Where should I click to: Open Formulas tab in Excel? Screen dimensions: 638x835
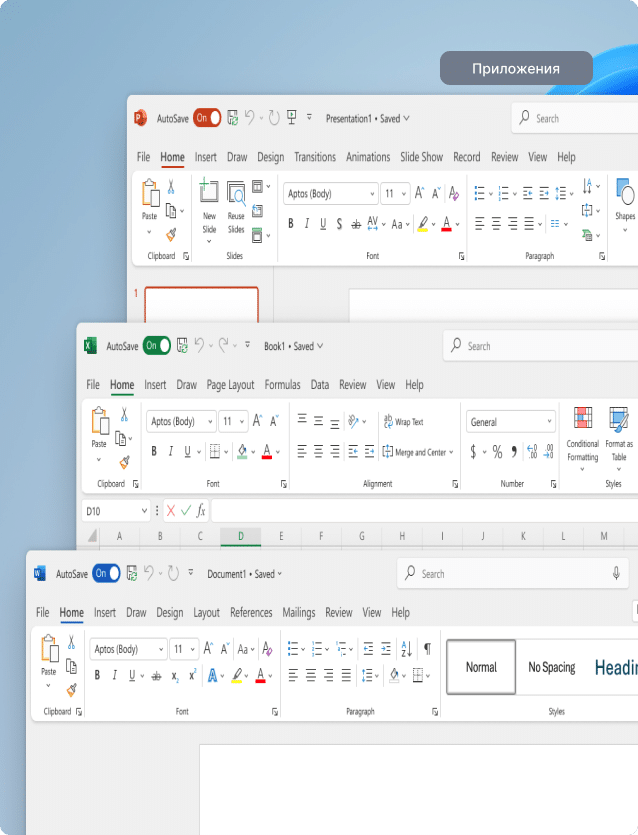pos(282,384)
